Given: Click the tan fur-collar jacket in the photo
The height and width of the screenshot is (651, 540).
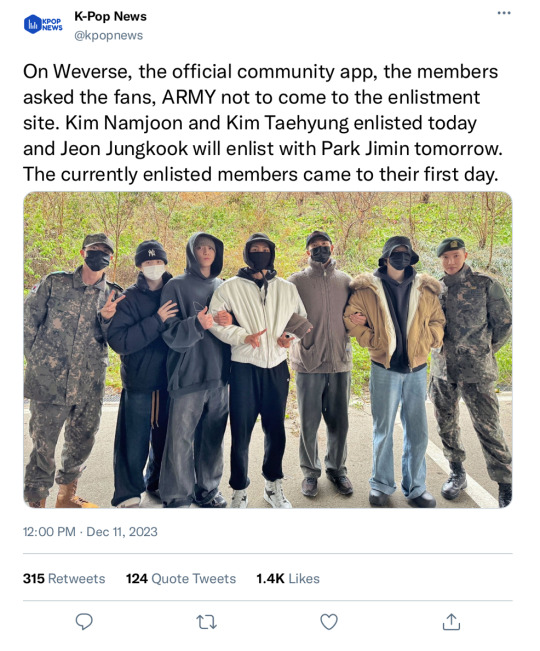Looking at the screenshot, I should (x=394, y=321).
